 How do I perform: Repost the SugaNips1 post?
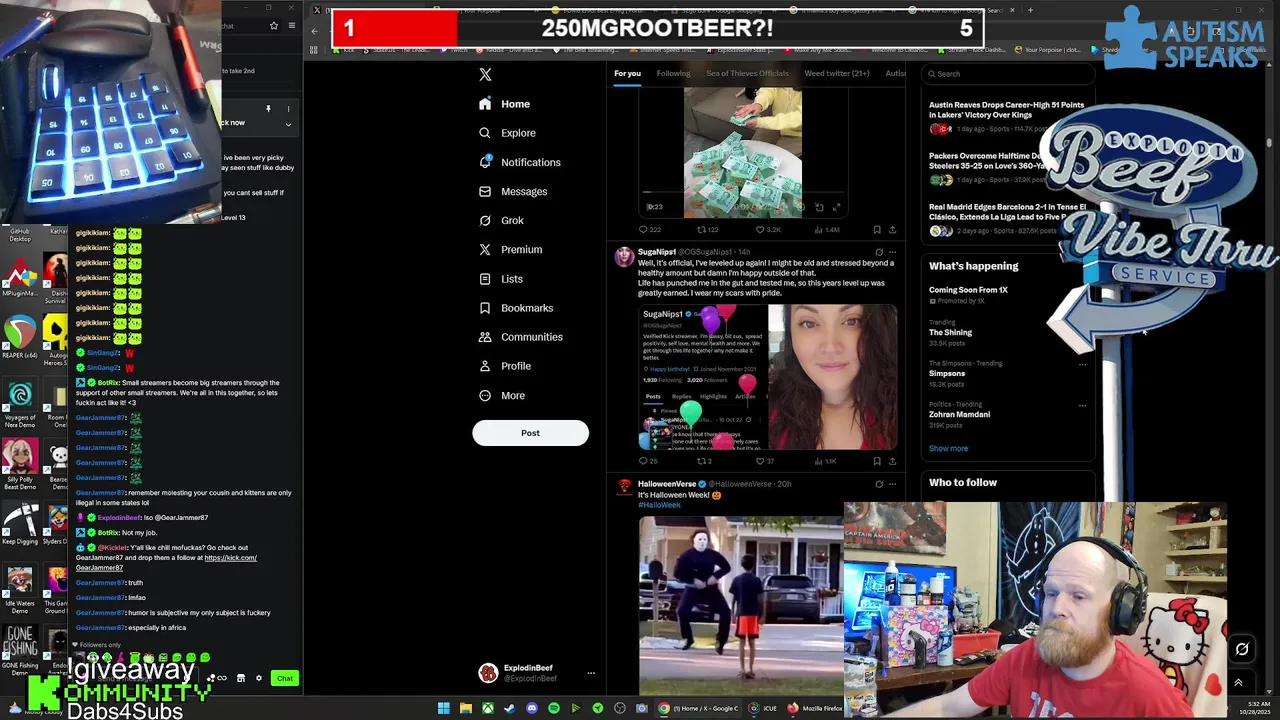705,461
